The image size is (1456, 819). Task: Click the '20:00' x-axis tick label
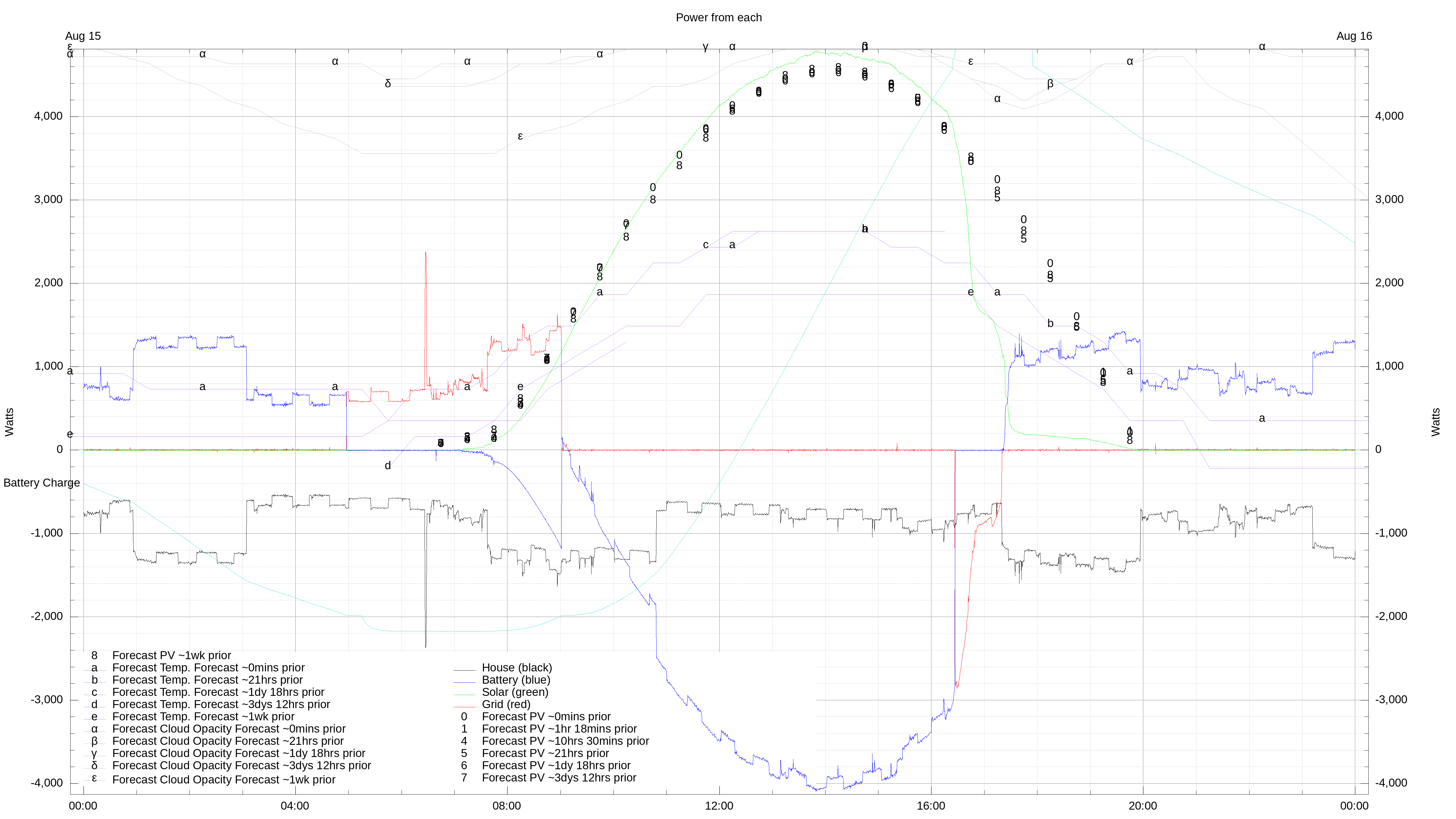(x=1143, y=806)
